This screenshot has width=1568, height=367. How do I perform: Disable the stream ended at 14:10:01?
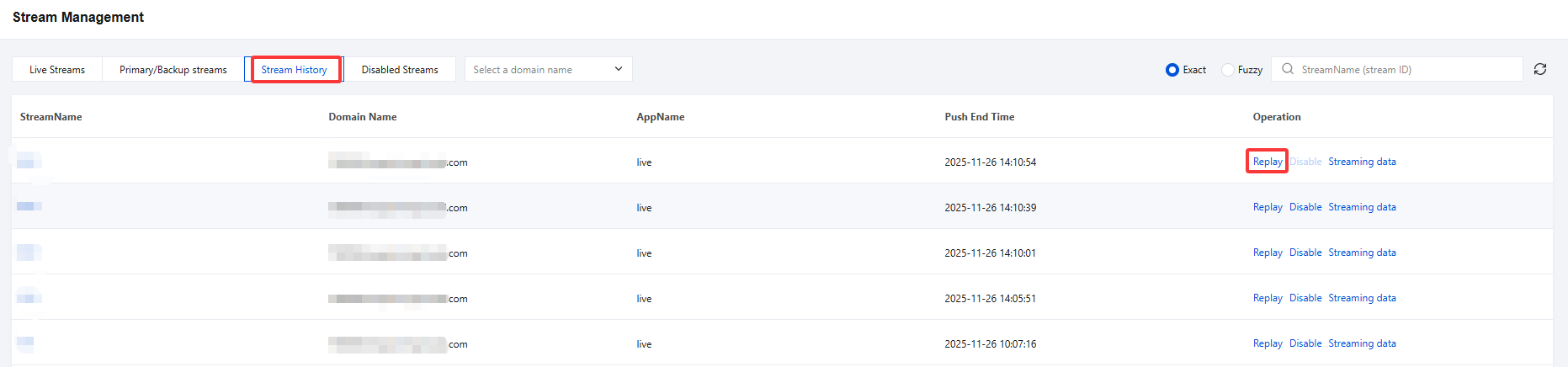1305,253
